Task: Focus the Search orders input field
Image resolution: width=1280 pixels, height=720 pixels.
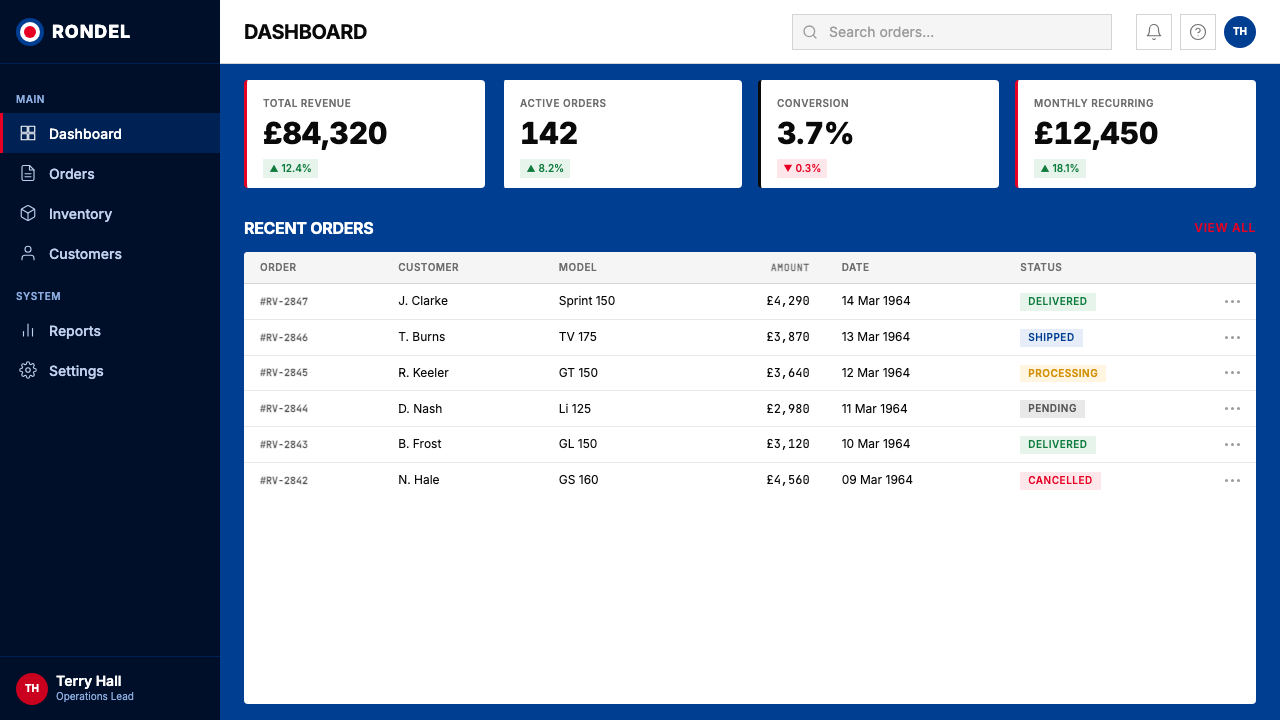Action: click(x=952, y=32)
